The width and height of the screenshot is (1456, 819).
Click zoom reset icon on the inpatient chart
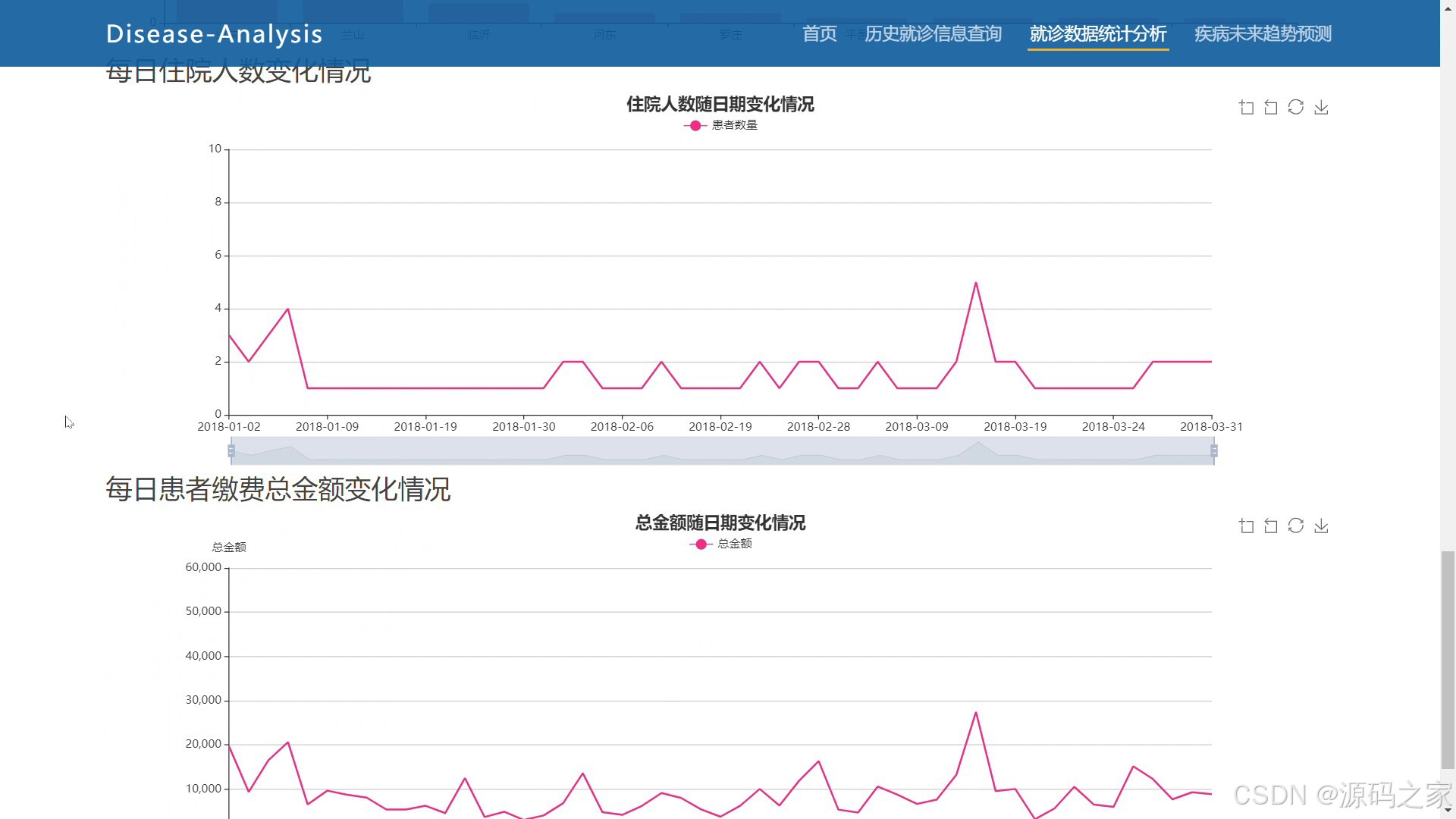[x=1271, y=108]
